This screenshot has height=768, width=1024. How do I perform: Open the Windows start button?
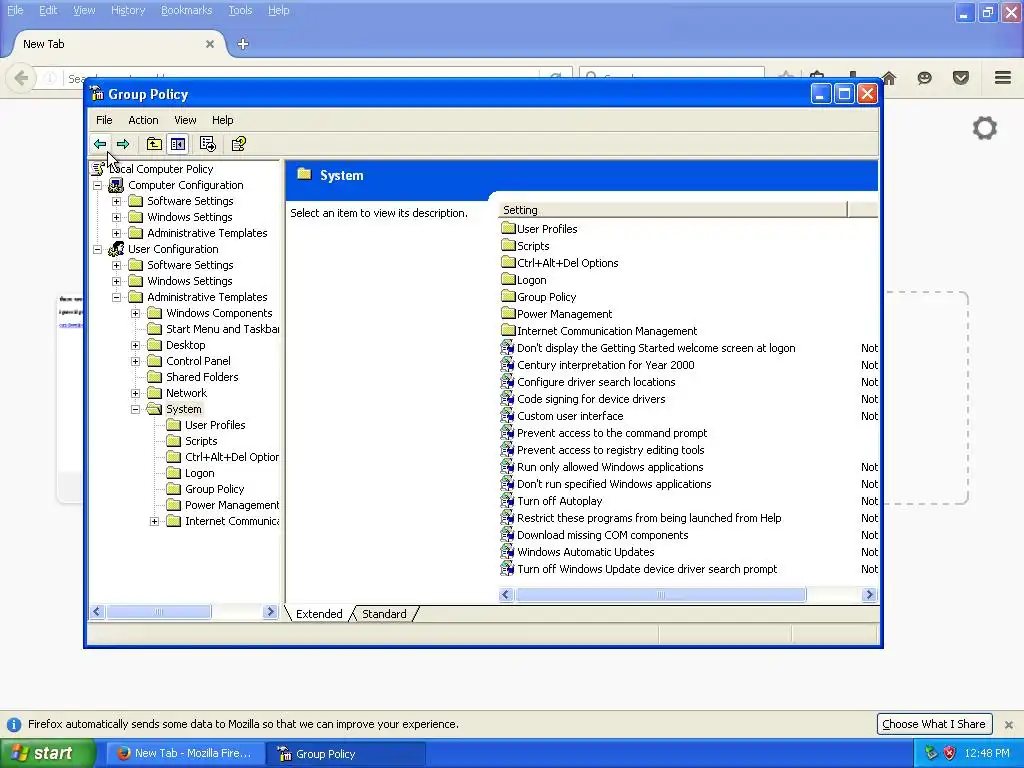[48, 753]
